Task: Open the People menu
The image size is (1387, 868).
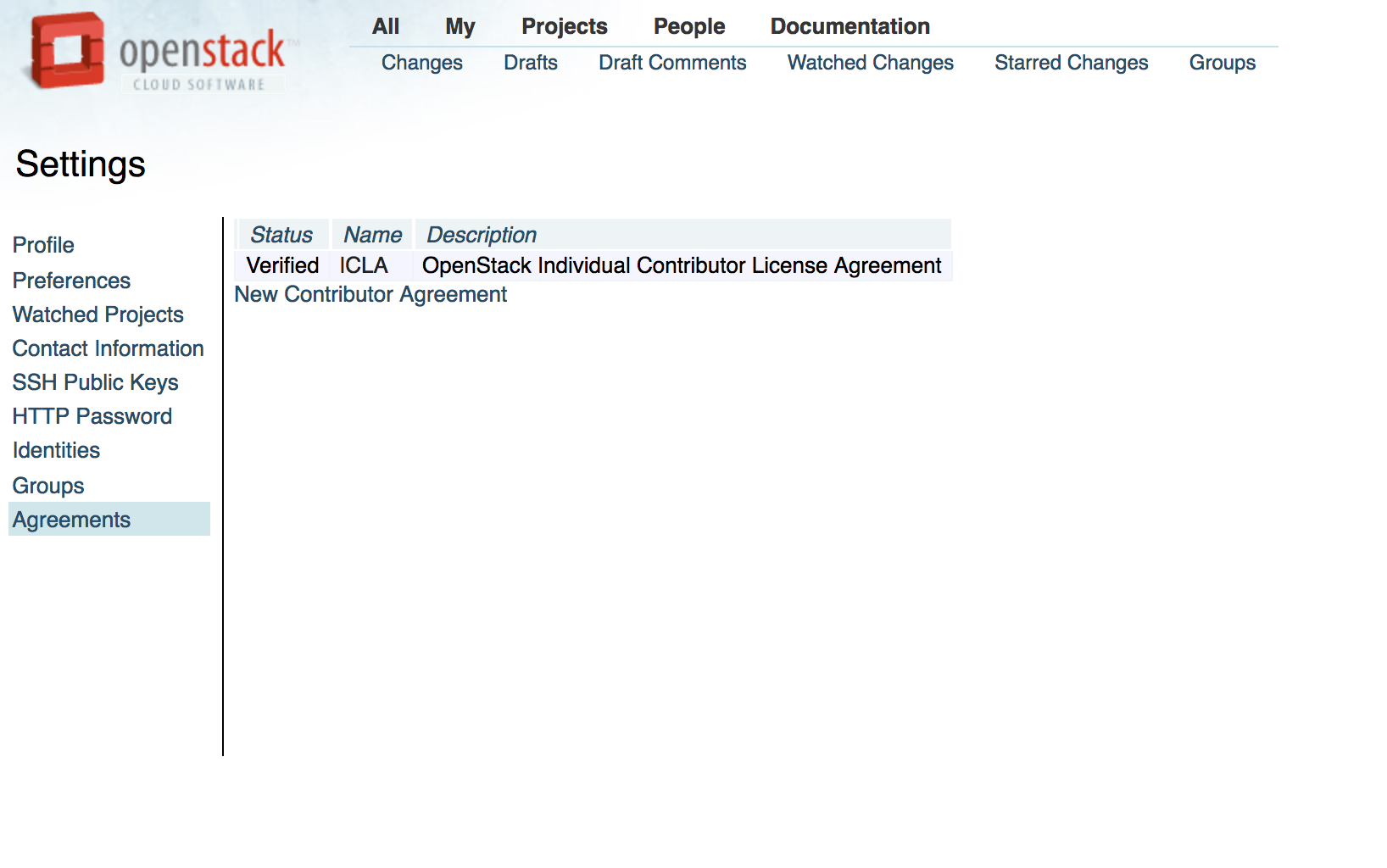Action: (x=689, y=27)
